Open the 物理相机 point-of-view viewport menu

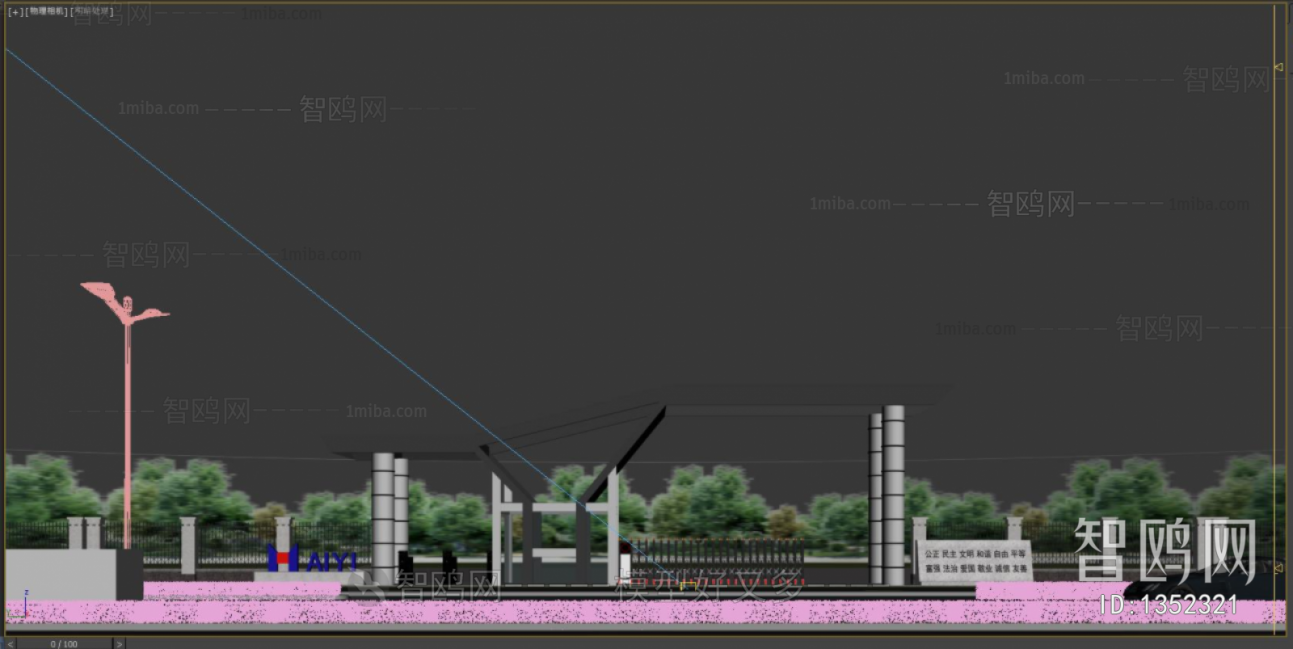[x=45, y=12]
